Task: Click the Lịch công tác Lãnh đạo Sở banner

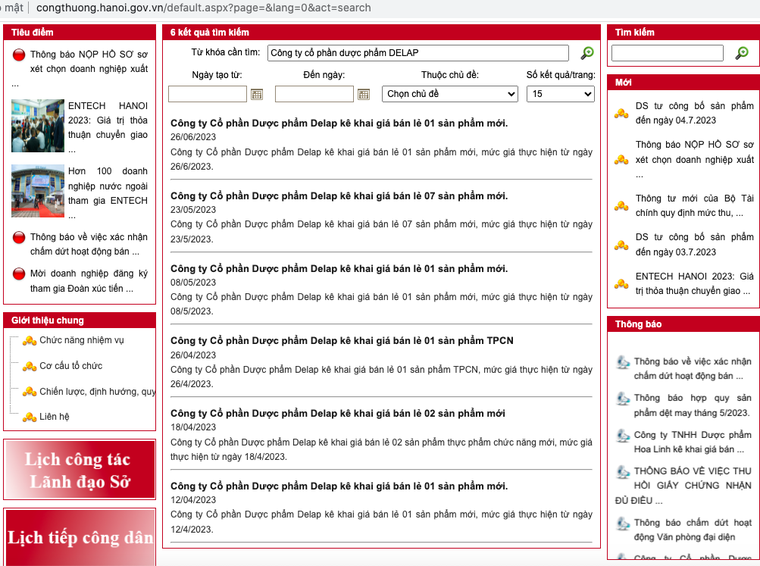Action: [80, 469]
